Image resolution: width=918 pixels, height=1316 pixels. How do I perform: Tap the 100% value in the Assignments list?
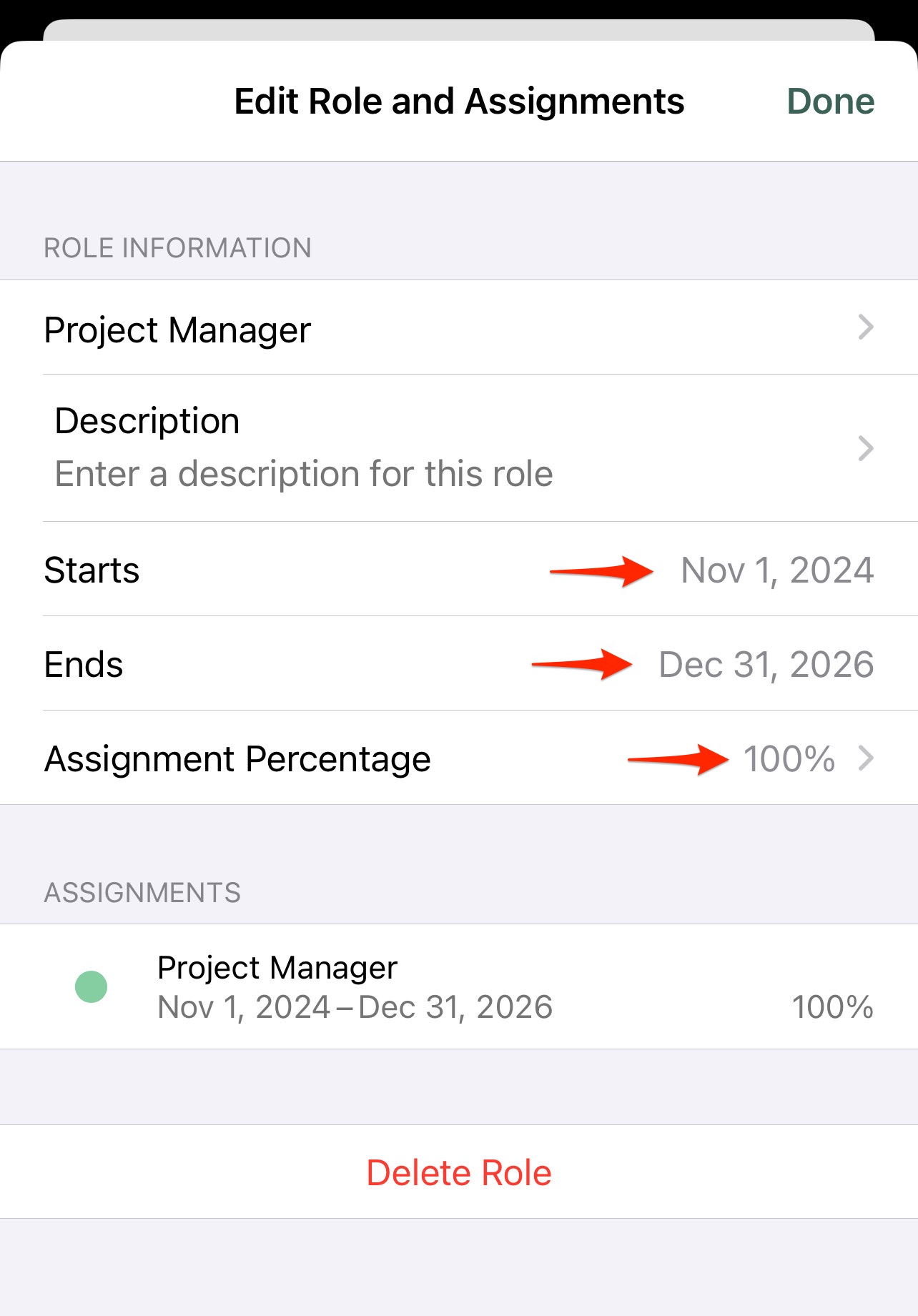pyautogui.click(x=832, y=1007)
